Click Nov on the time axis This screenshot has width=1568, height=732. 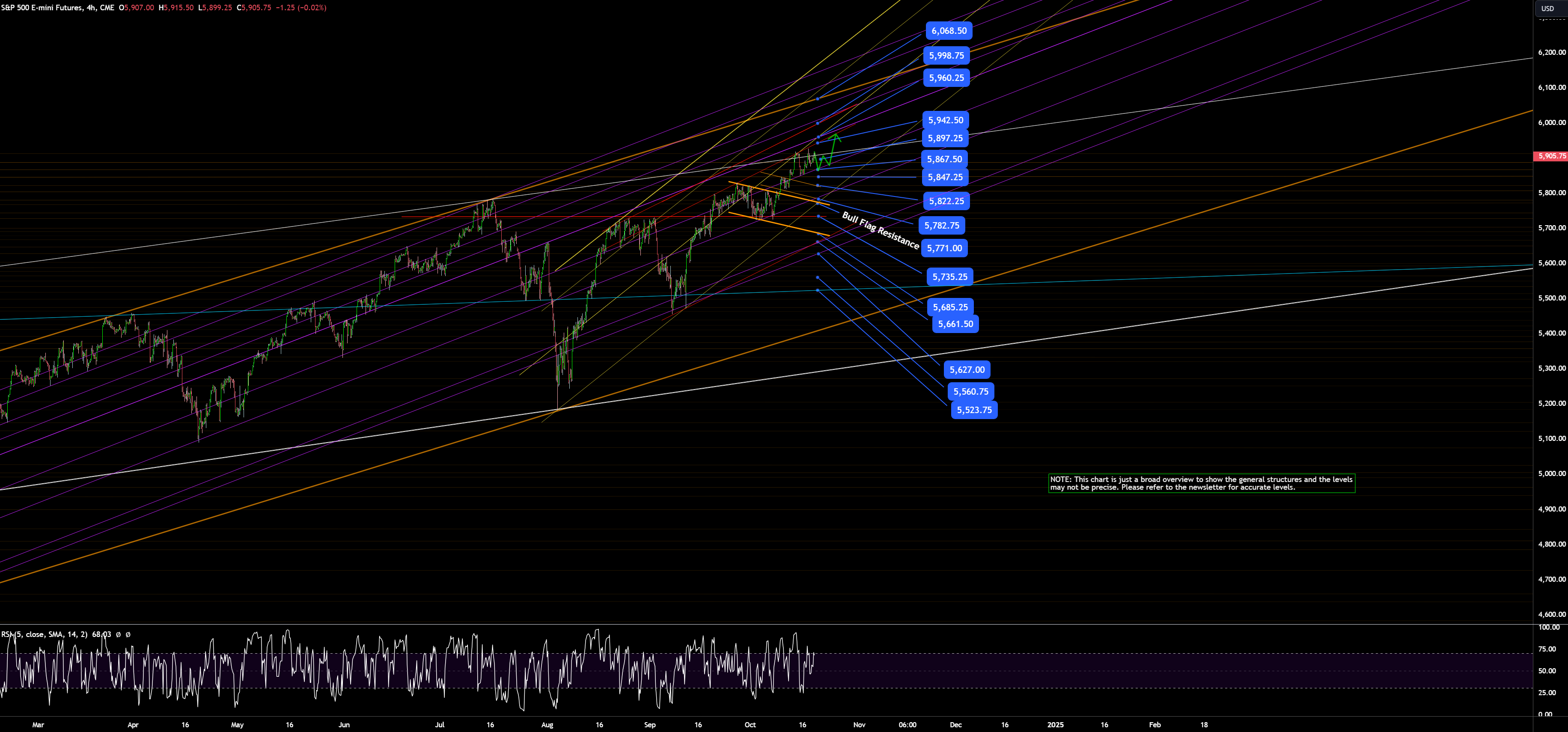point(859,725)
